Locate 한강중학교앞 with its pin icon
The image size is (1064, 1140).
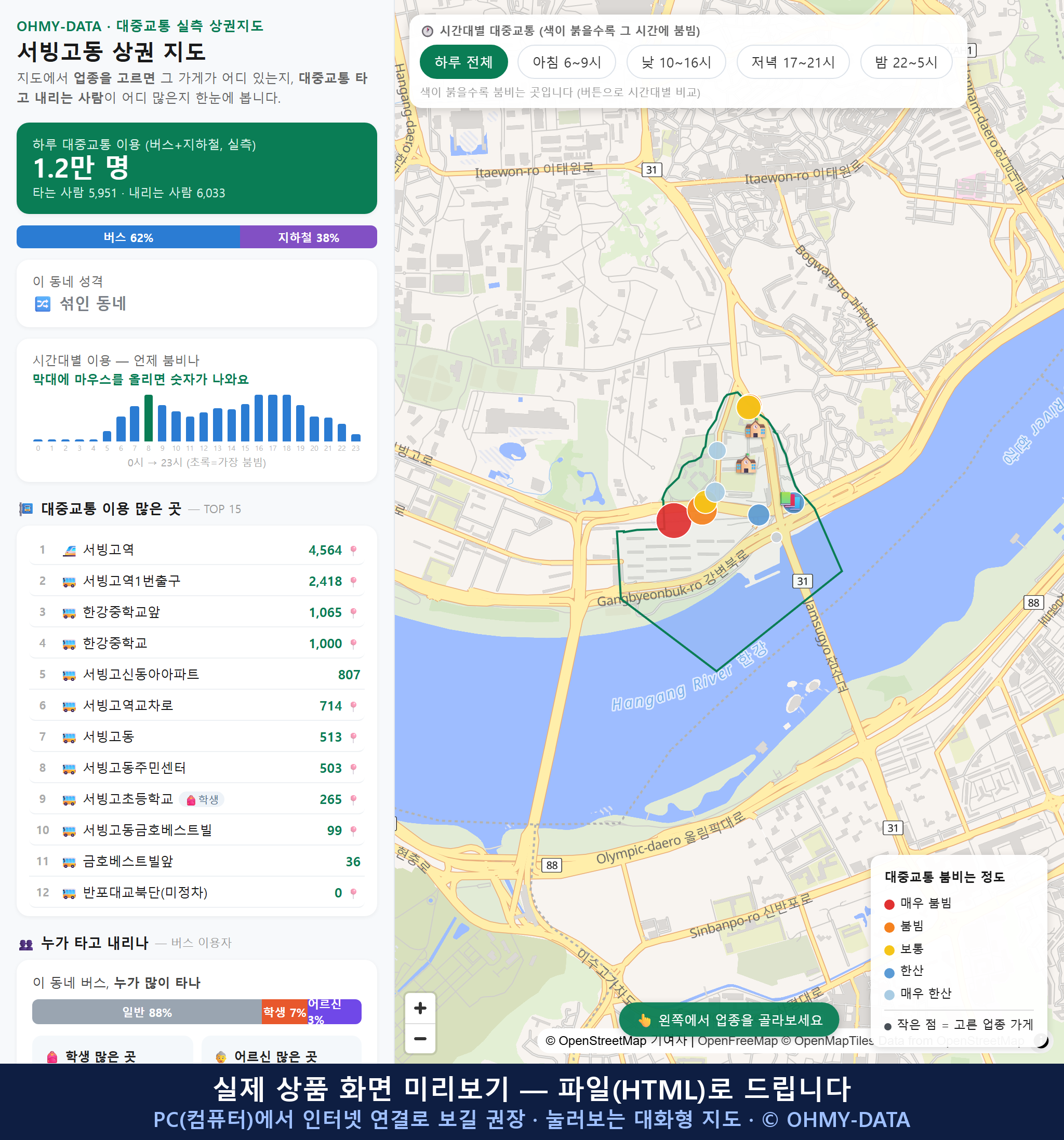click(x=353, y=612)
